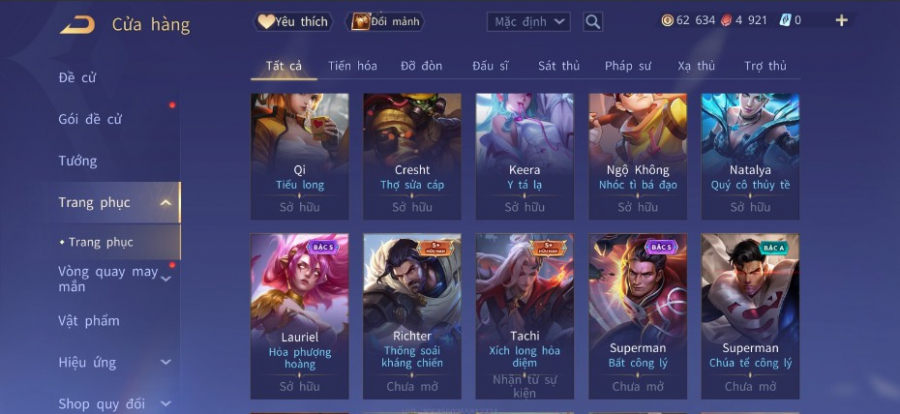Viewport: 900px width, 414px height.
Task: Switch to the Sát thủ tab
Action: click(558, 66)
